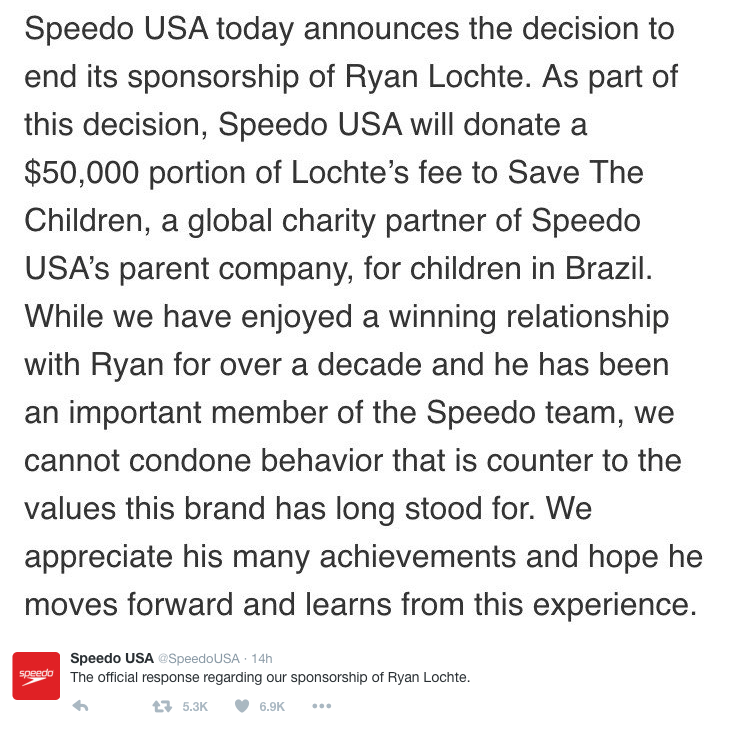Open the more options ellipsis menu
734x731 pixels.
[x=321, y=706]
